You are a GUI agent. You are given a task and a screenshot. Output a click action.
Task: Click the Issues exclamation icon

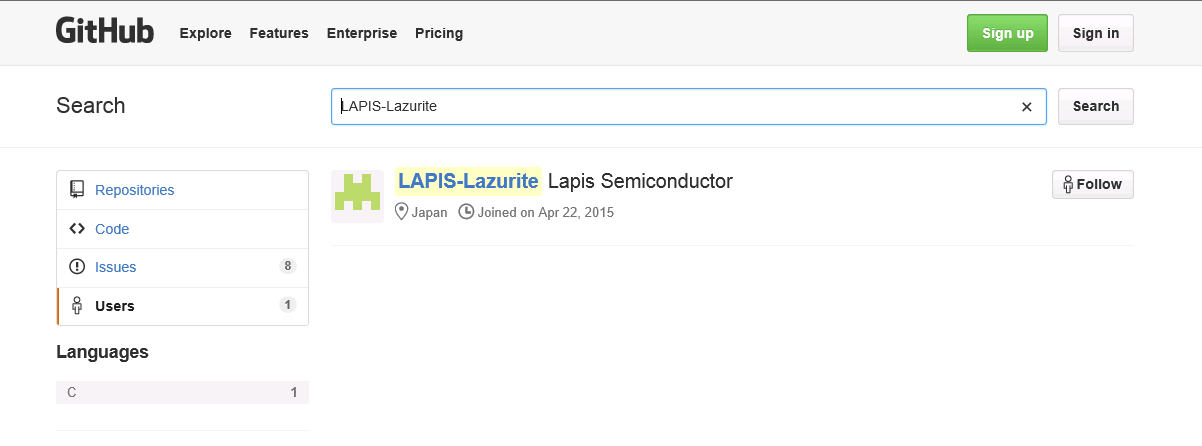click(77, 267)
